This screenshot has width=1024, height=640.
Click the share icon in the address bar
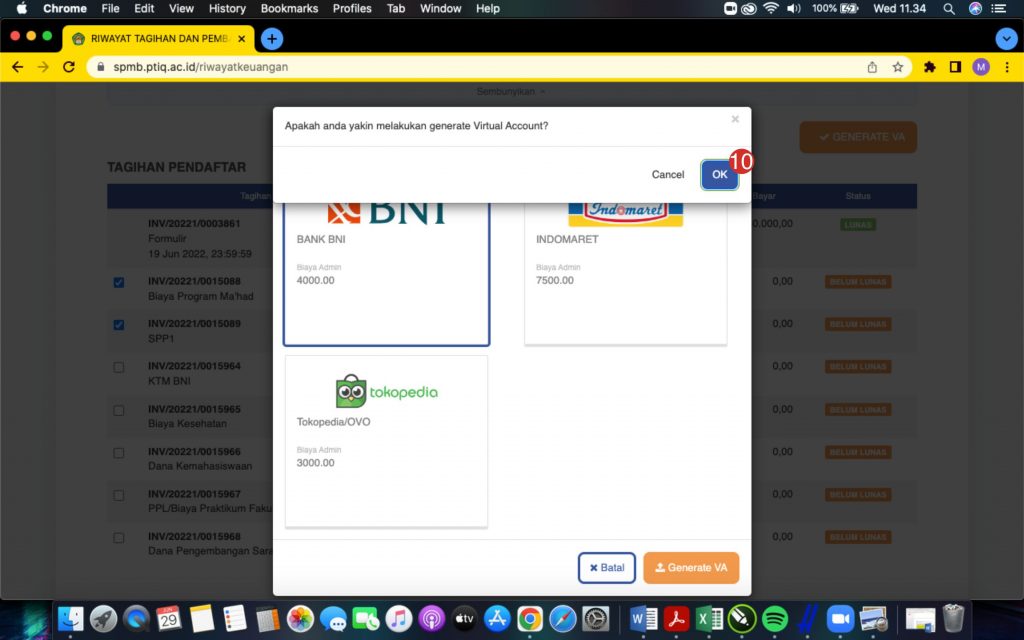[x=872, y=67]
